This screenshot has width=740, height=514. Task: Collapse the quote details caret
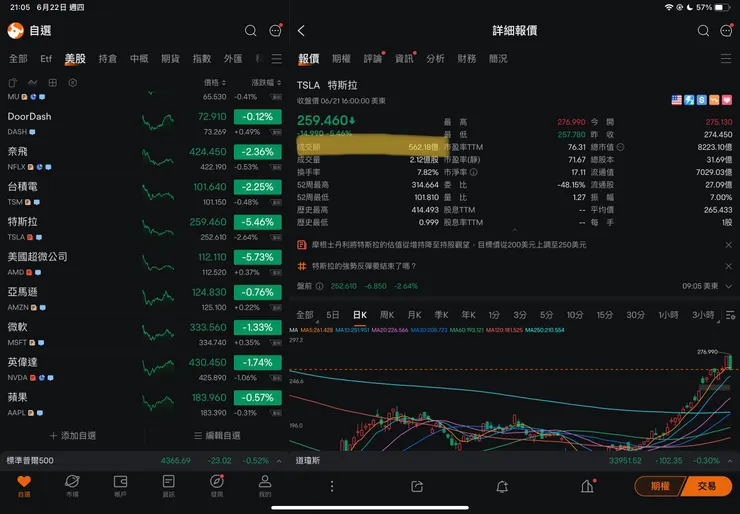[x=515, y=230]
